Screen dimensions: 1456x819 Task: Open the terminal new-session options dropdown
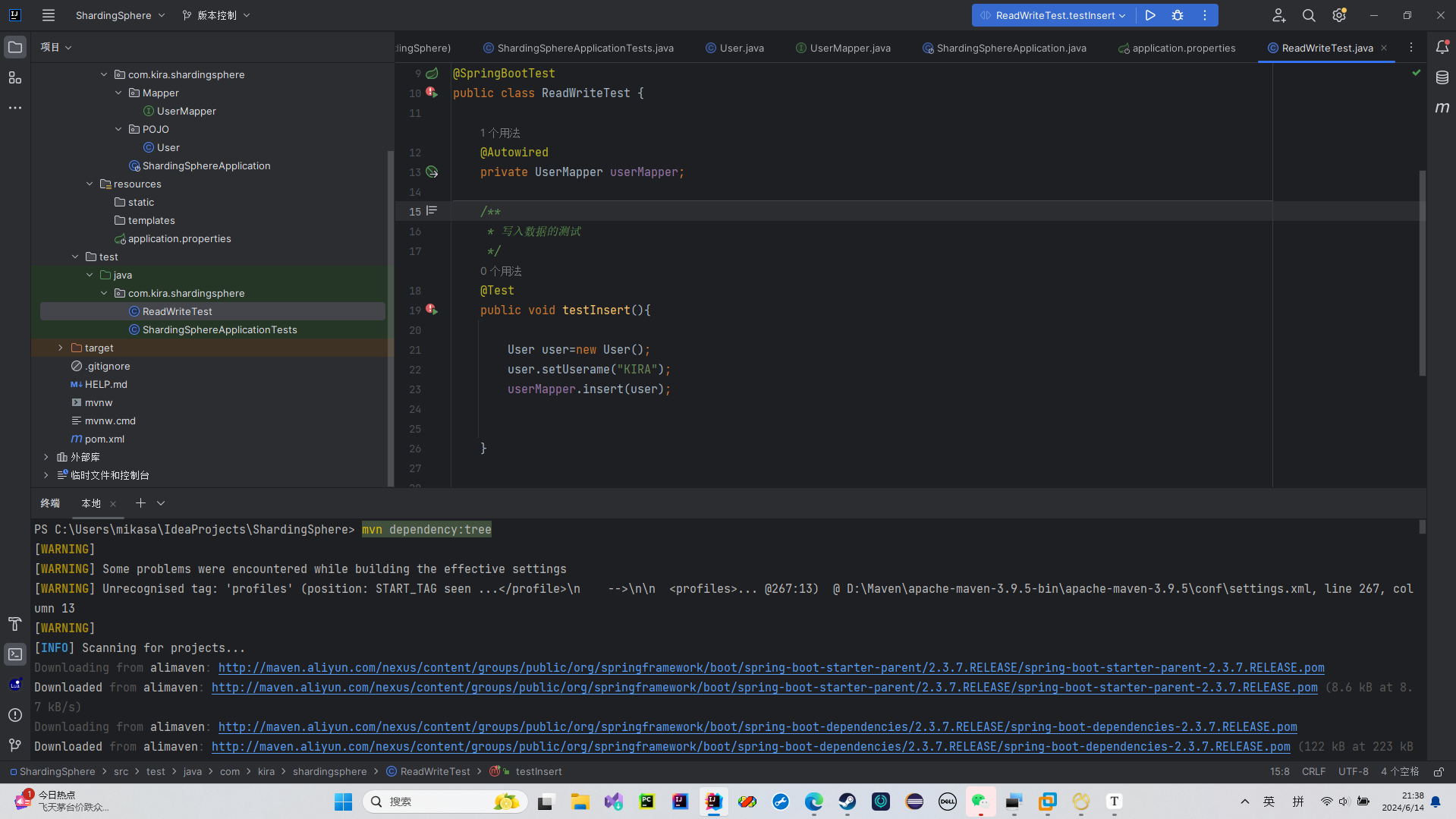click(161, 503)
